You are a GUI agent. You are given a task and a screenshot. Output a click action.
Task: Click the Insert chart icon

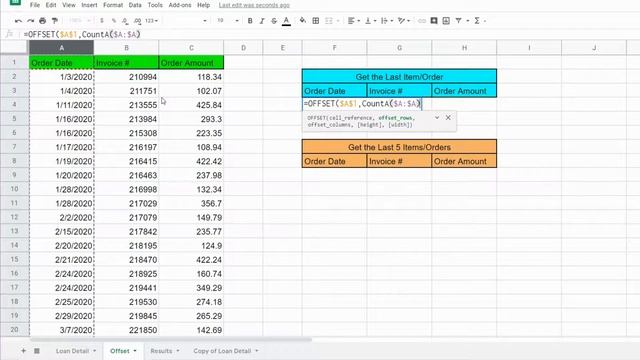446,20
